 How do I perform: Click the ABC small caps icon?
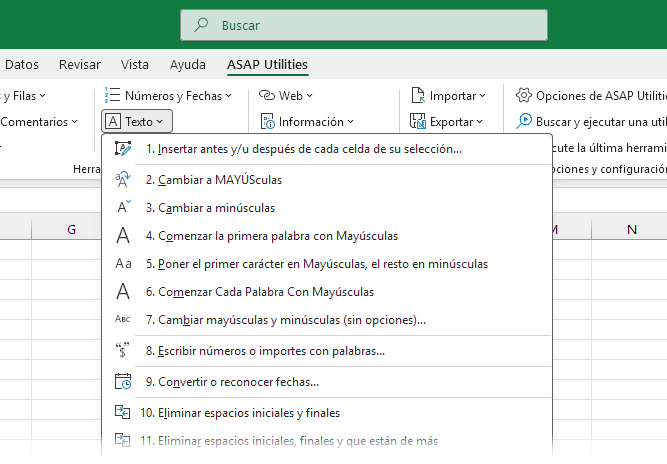[x=123, y=319]
